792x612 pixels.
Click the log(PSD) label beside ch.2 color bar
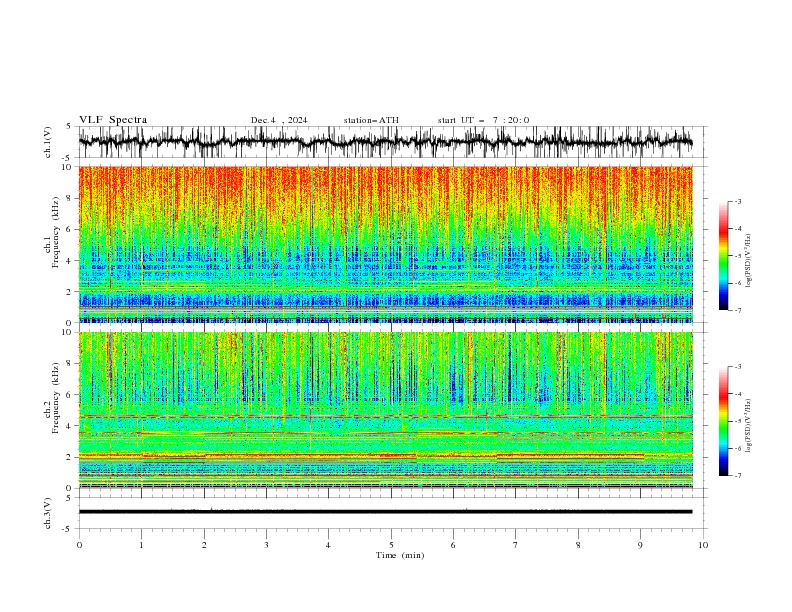[x=748, y=426]
